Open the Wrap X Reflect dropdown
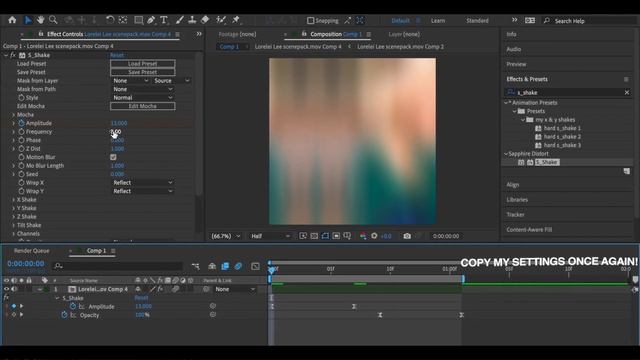The width and height of the screenshot is (640, 360). (x=142, y=182)
